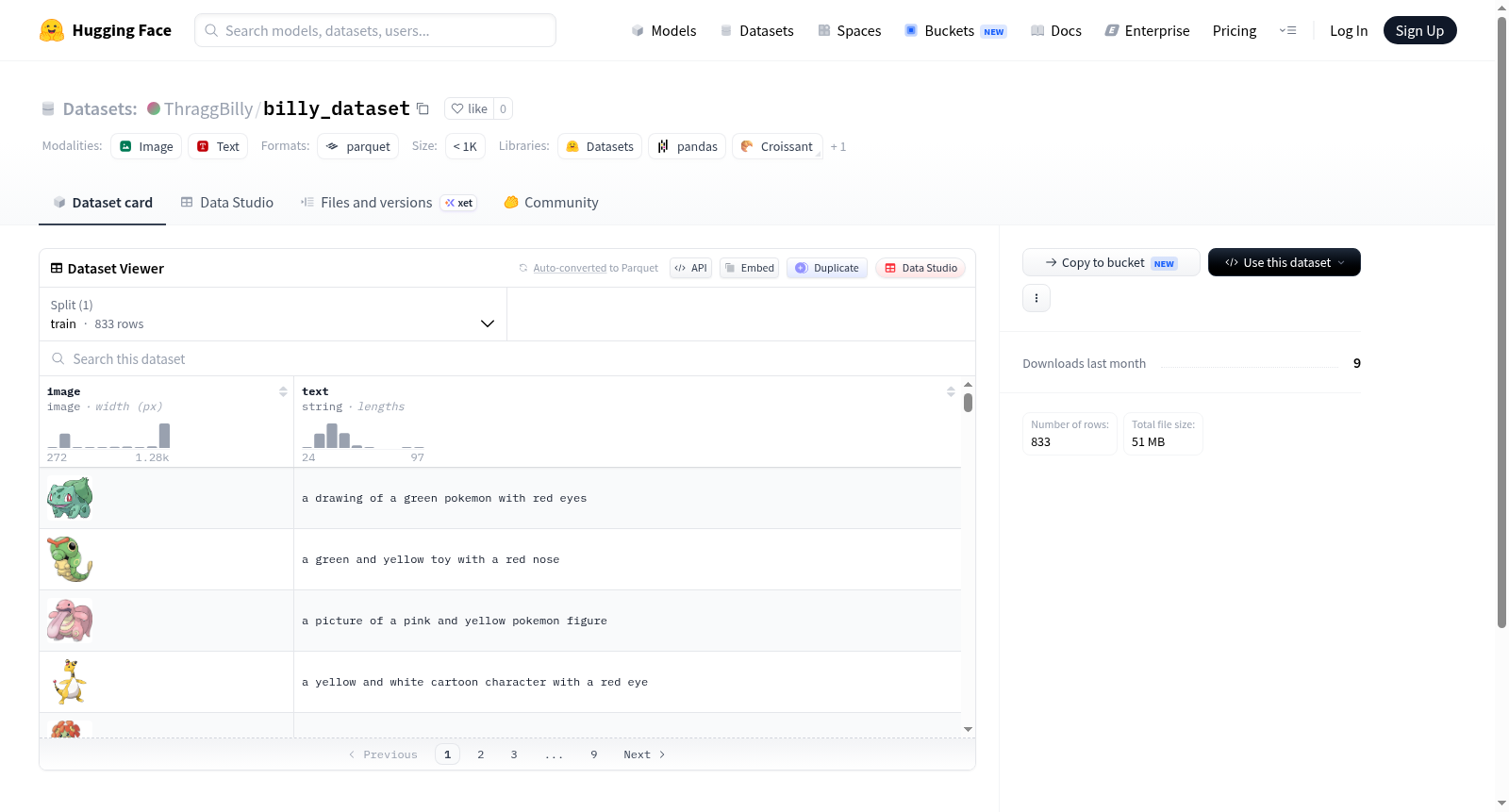This screenshot has height=812, width=1509.
Task: Select text 'a picture of a pink and yellow pokemon figure'
Action: coord(455,621)
